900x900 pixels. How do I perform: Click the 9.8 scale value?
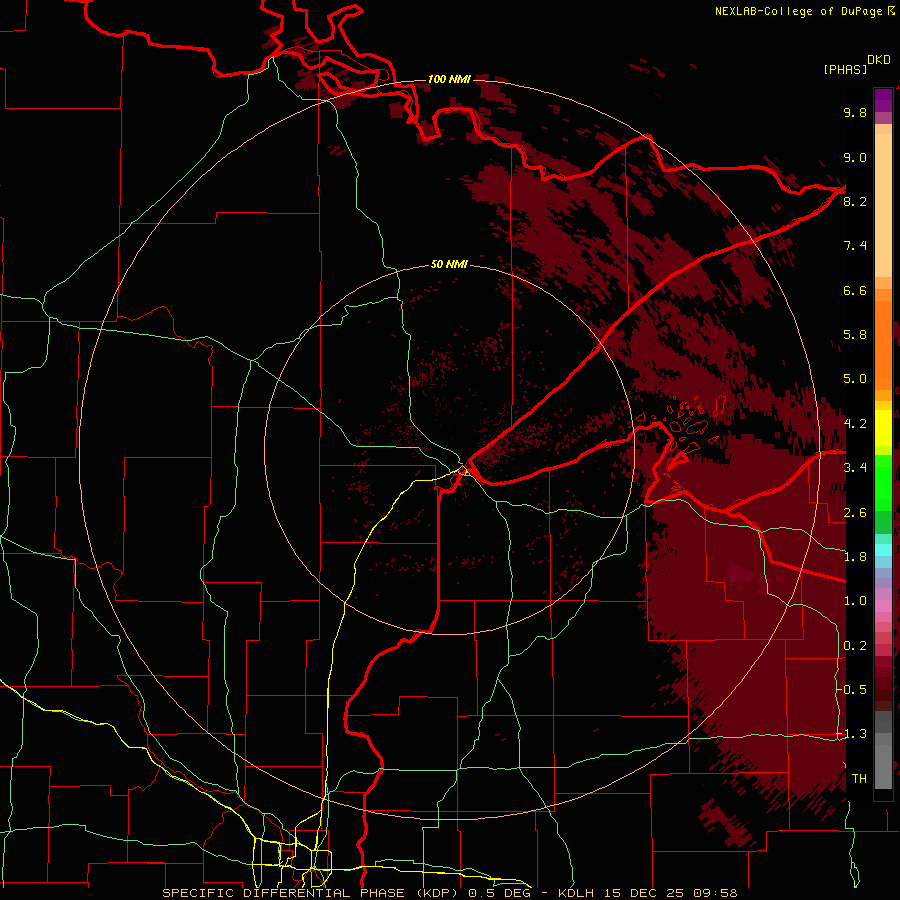tap(855, 112)
